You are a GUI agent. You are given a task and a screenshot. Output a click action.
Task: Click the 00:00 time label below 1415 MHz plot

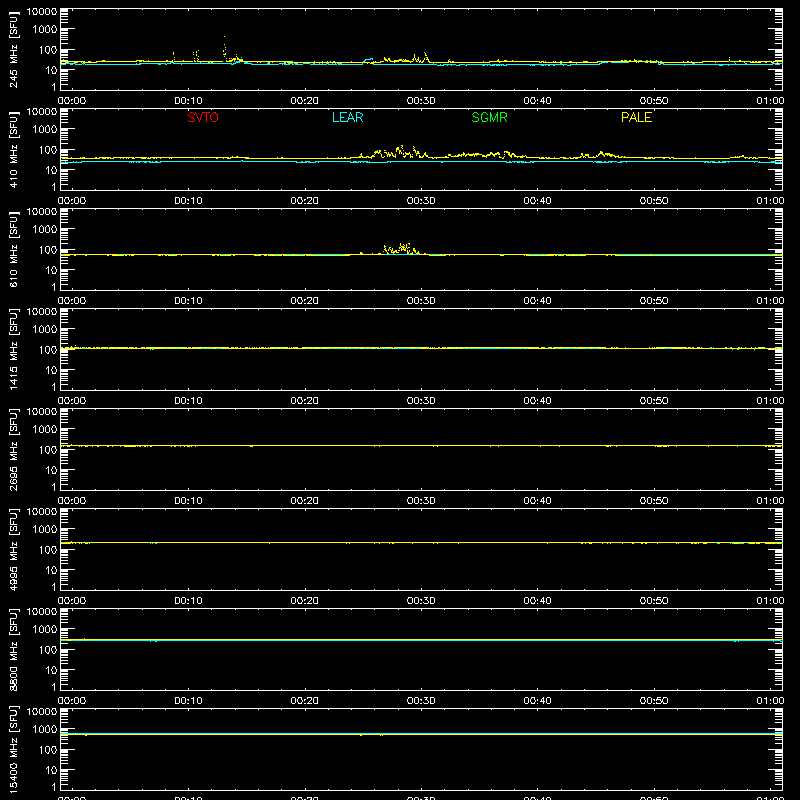click(72, 401)
